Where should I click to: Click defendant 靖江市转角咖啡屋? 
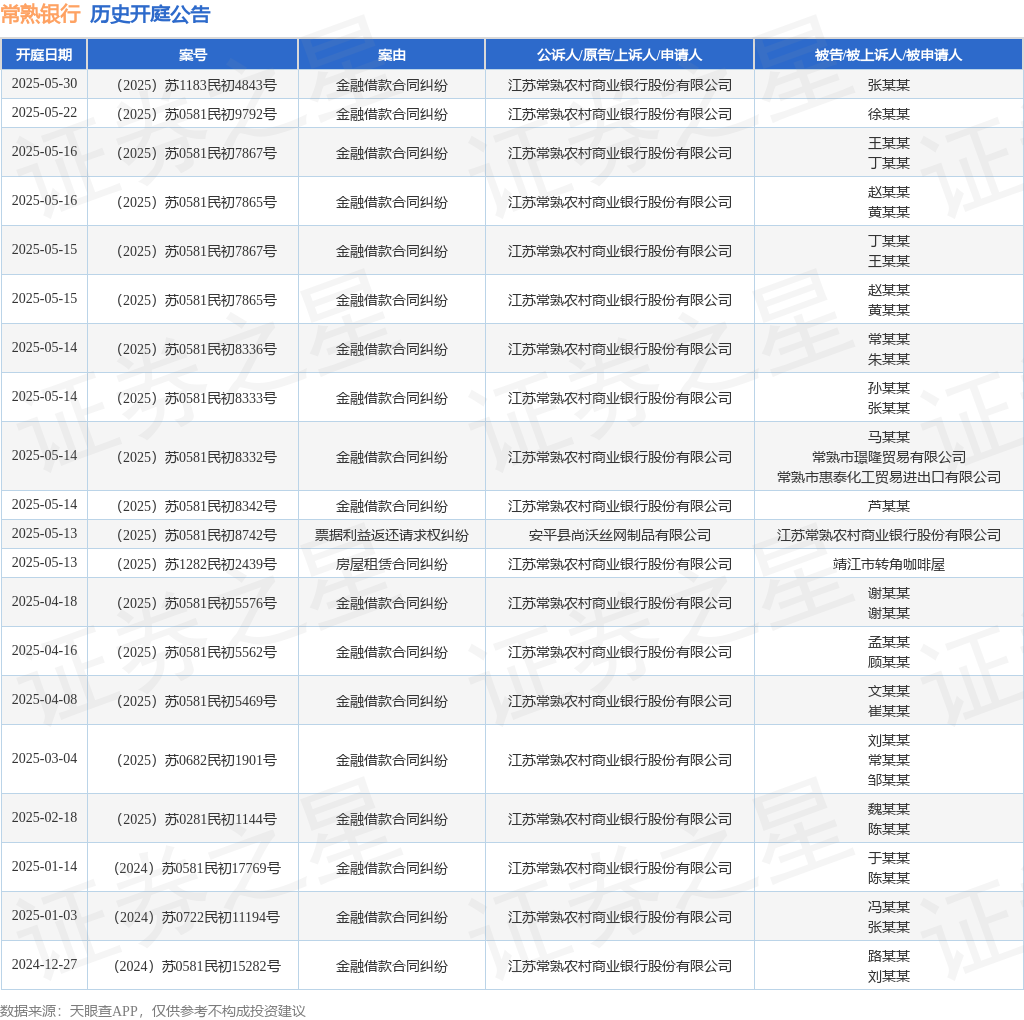point(888,564)
